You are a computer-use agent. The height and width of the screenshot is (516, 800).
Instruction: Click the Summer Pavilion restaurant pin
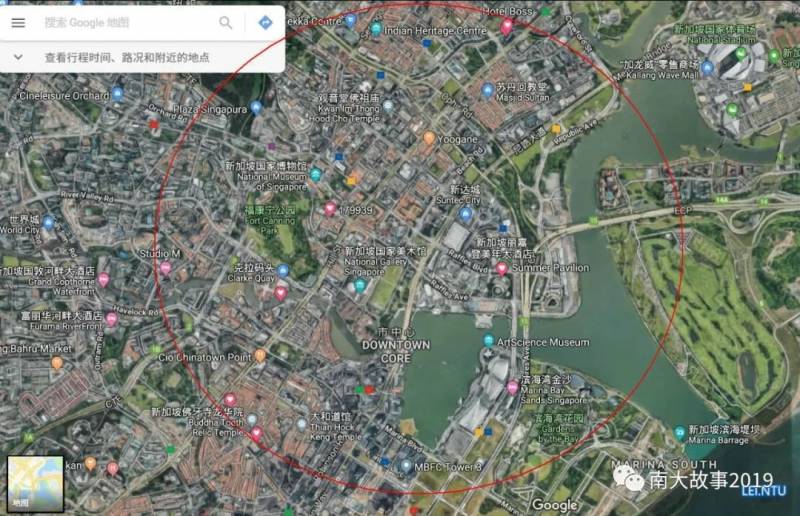tap(502, 268)
